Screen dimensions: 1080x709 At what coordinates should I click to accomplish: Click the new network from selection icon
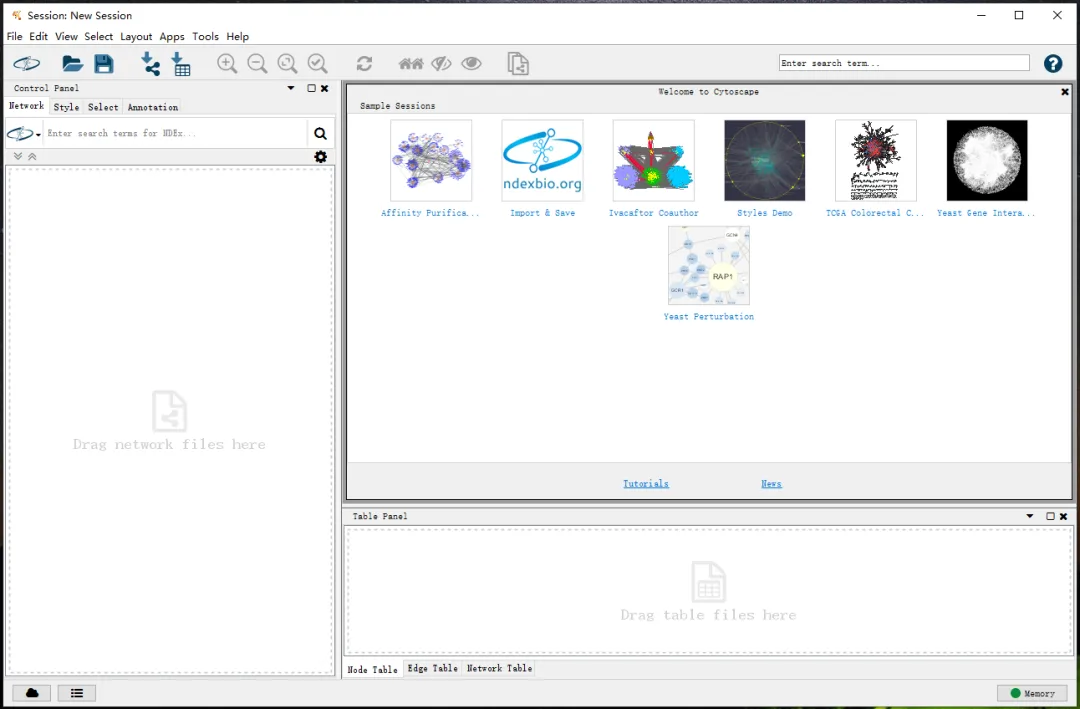tap(518, 63)
